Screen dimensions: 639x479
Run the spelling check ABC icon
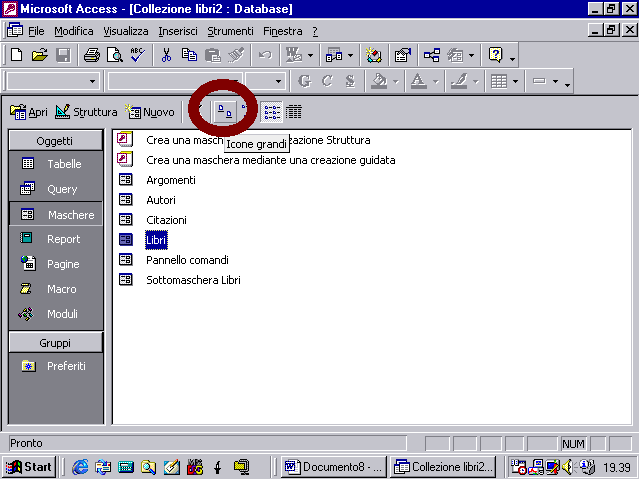(x=137, y=55)
